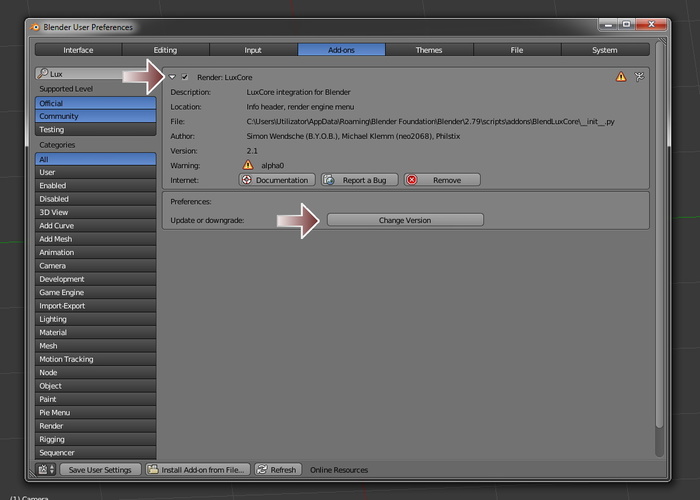700x500 pixels.
Task: Disable the Render: LuxCore add-on checkbox
Action: point(185,76)
